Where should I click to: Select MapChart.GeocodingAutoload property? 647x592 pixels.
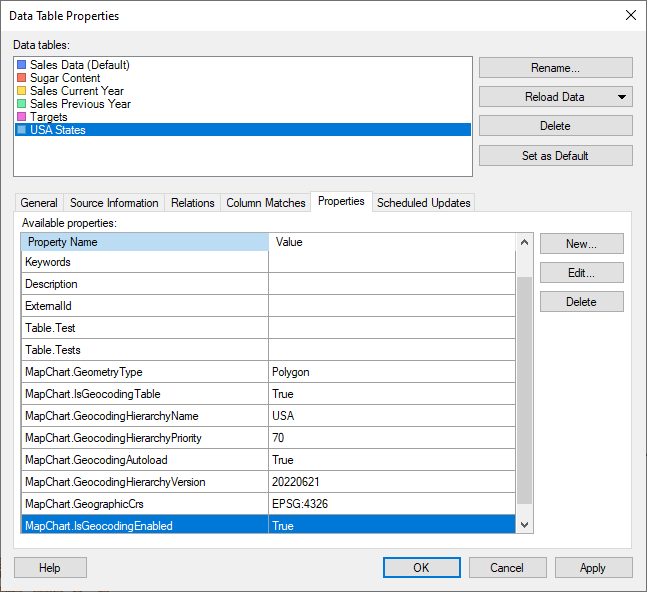[268, 460]
